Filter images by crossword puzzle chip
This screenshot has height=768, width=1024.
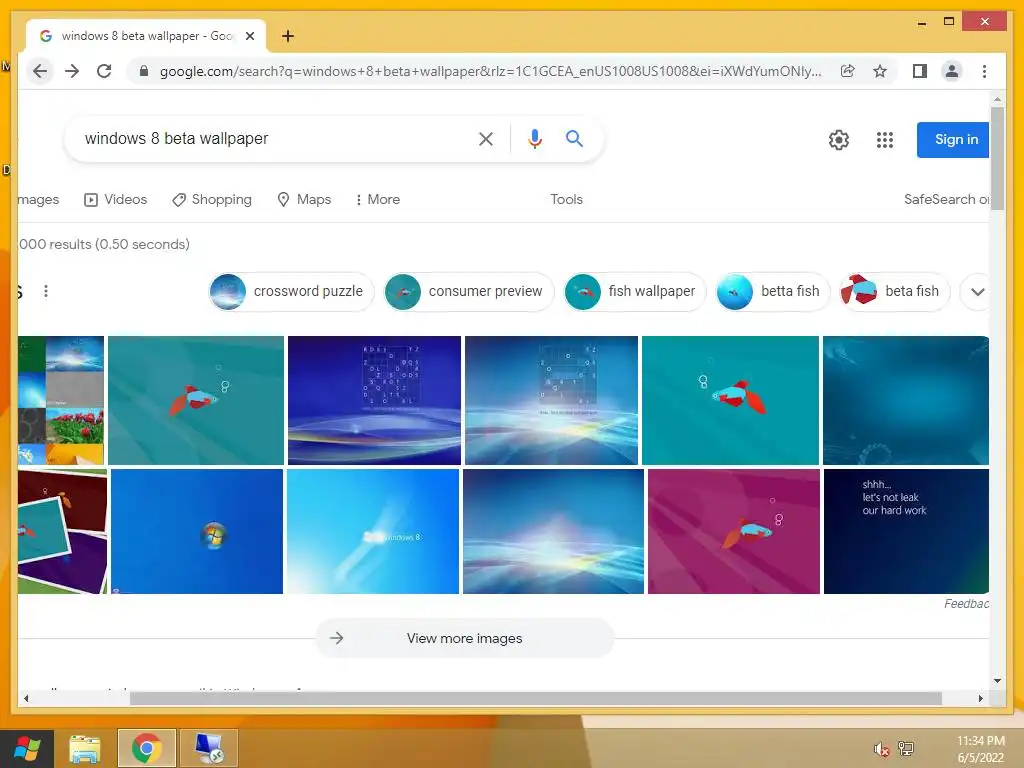pos(291,291)
